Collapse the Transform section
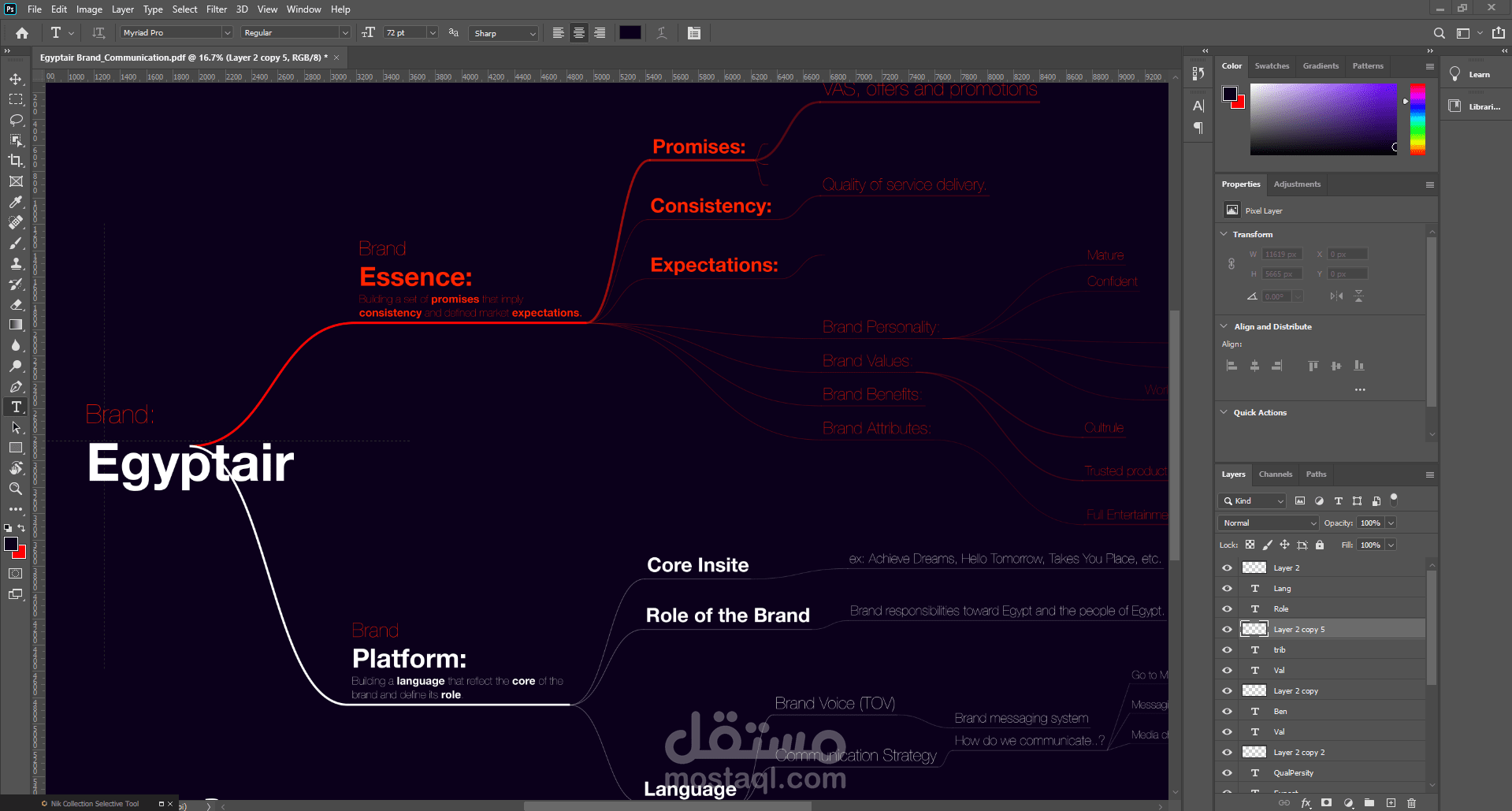Viewport: 1512px width, 811px height. coord(1224,234)
